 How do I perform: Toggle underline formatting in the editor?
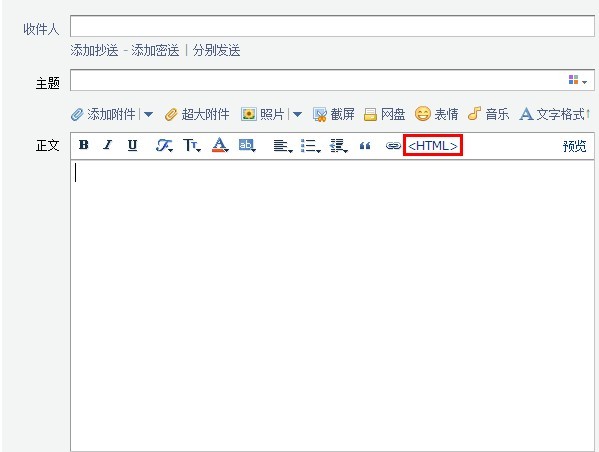(132, 145)
